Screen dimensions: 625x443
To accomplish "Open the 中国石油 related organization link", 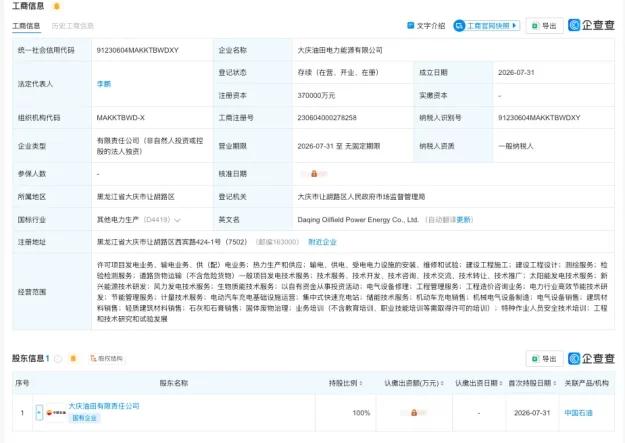I will [578, 413].
